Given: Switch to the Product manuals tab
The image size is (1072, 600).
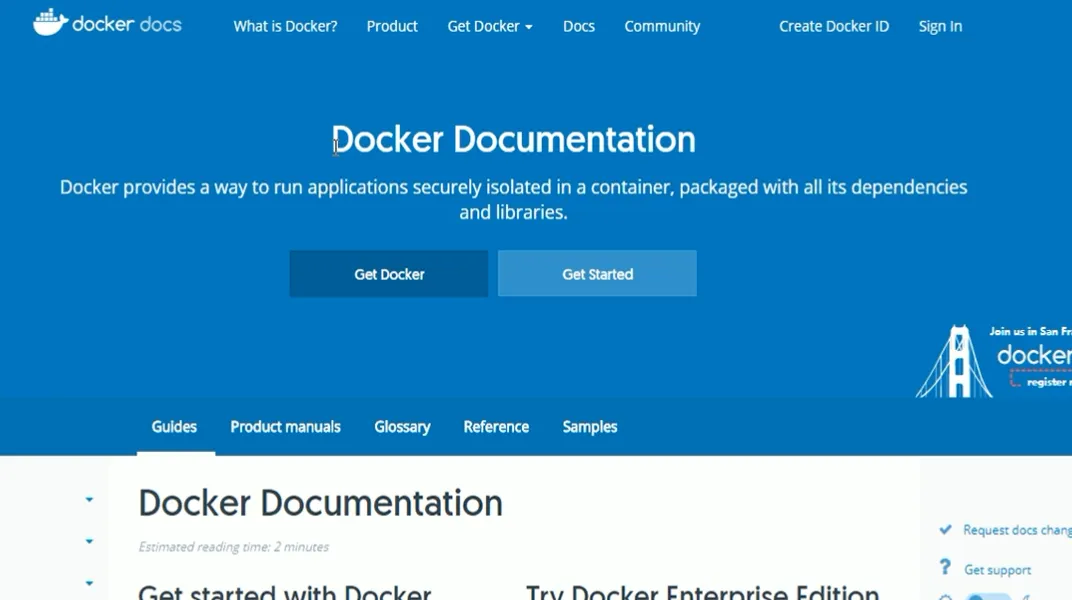Looking at the screenshot, I should coord(285,426).
